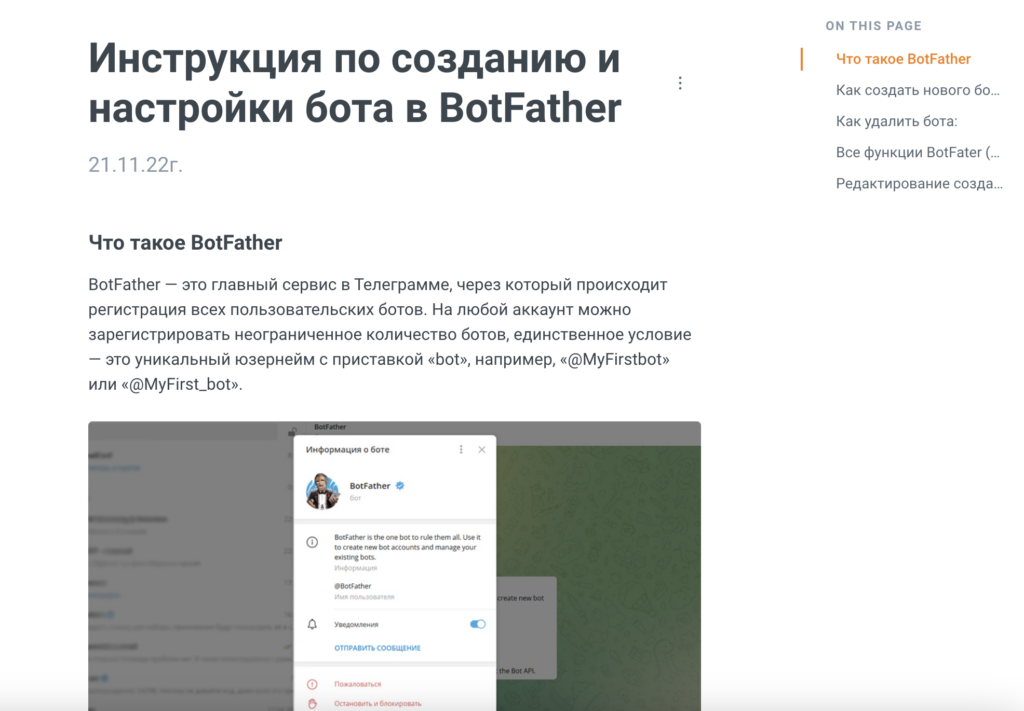Open Все функции BotFater section link
Image resolution: width=1024 pixels, height=711 pixels.
917,152
